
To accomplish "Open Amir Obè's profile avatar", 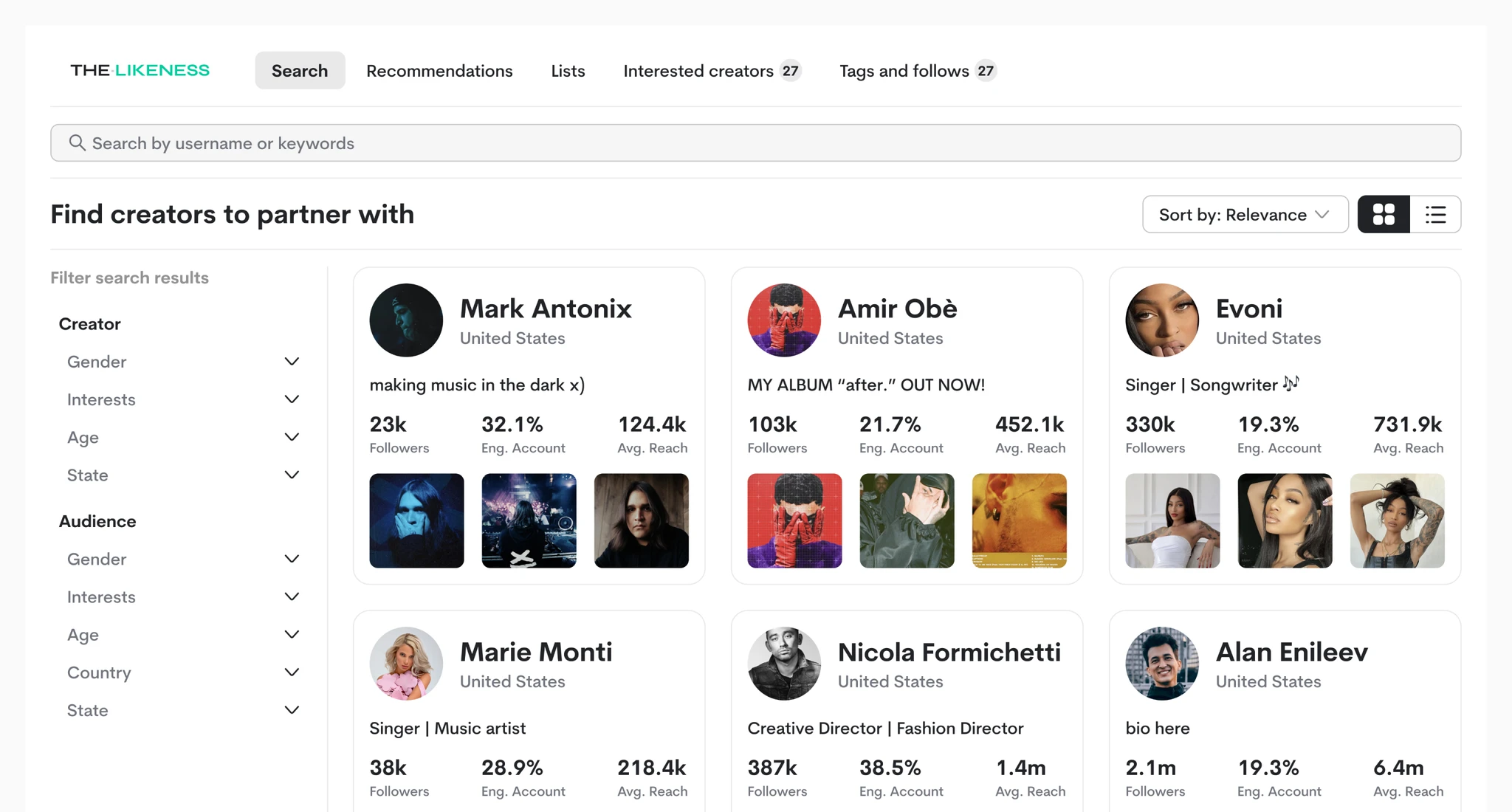I will [784, 320].
